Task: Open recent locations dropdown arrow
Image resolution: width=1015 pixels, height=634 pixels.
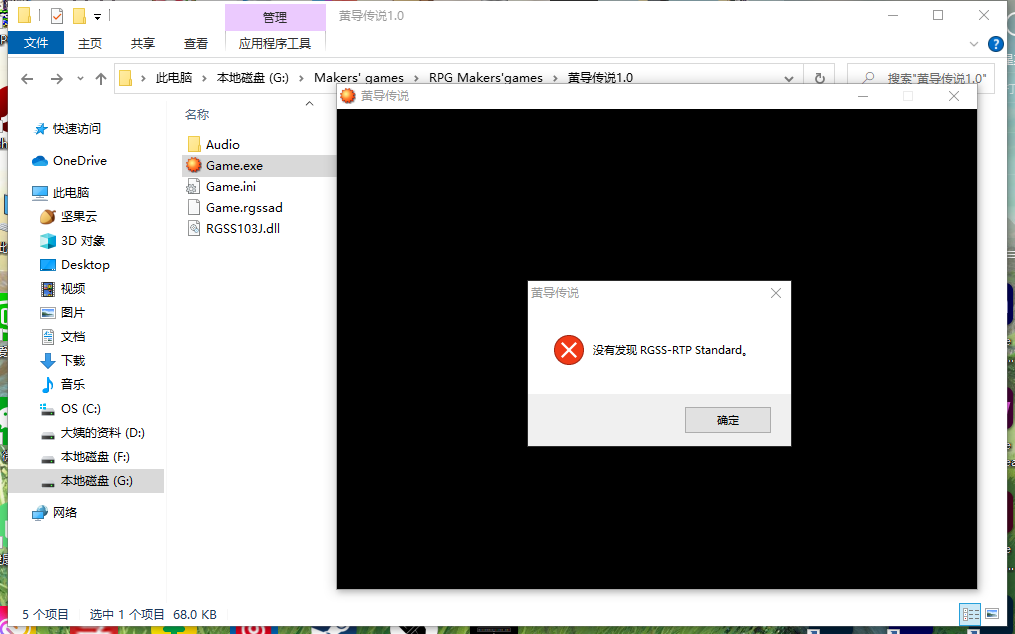Action: [x=80, y=79]
